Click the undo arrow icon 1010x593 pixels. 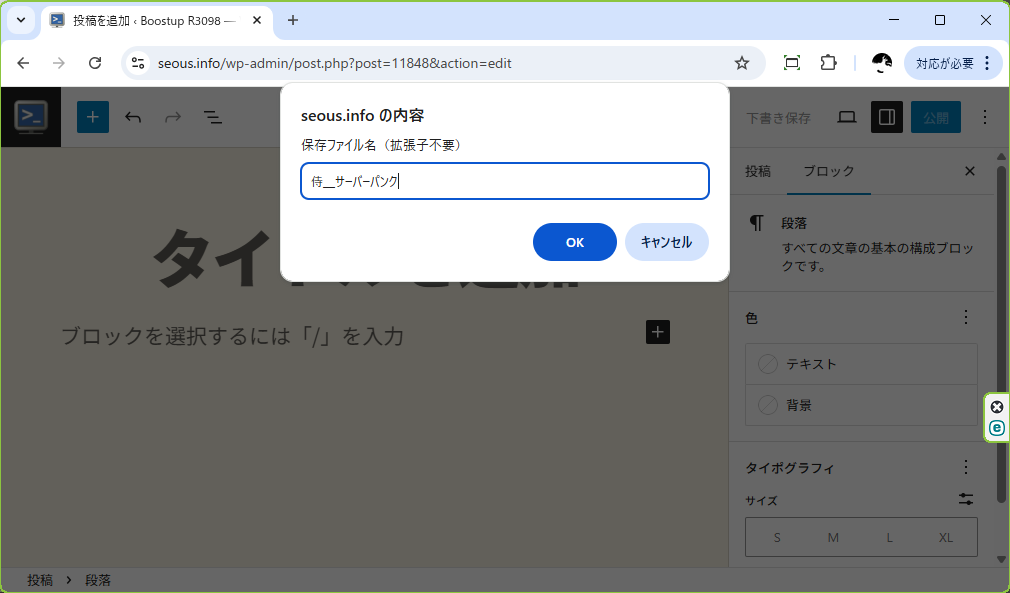(133, 117)
